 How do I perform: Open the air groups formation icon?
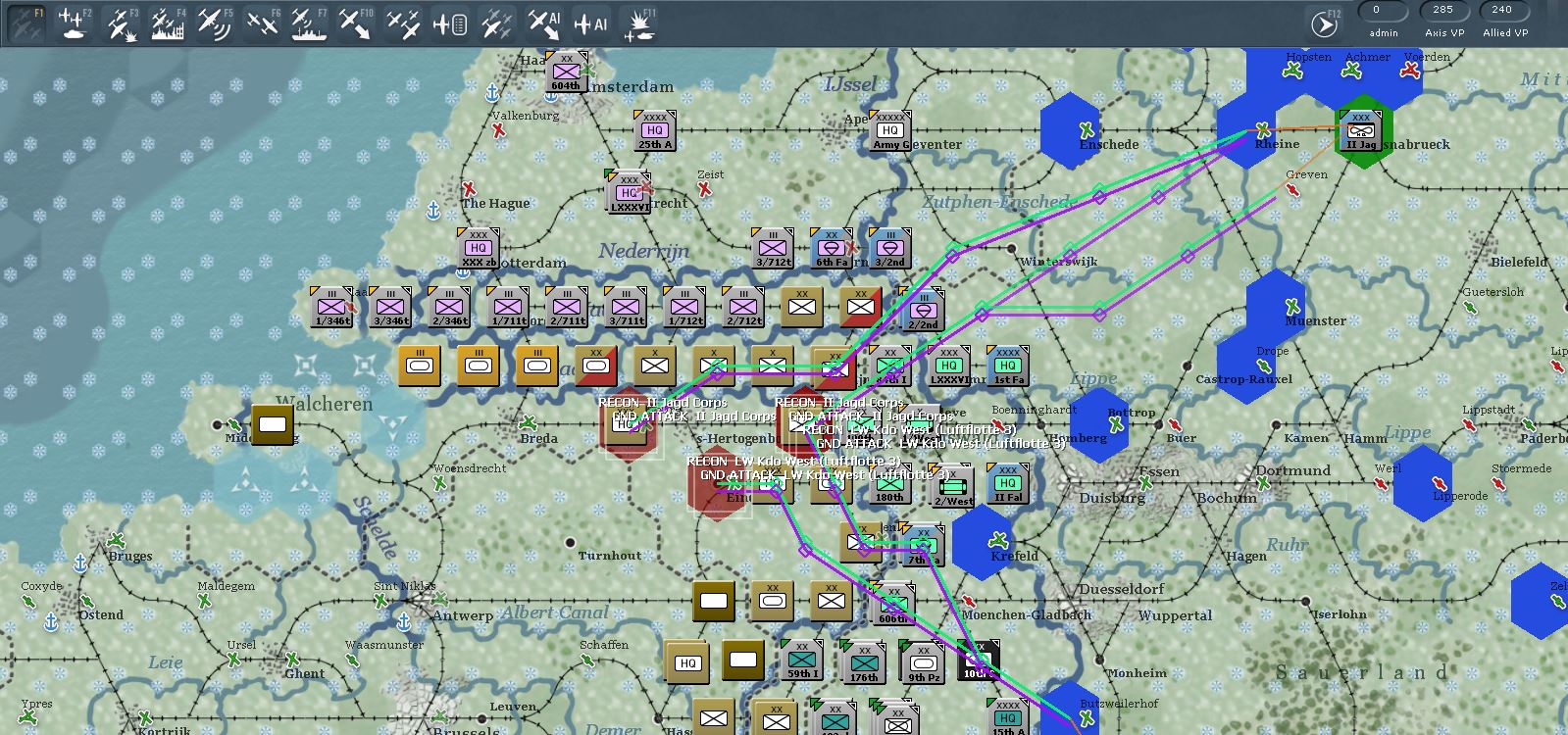403,23
